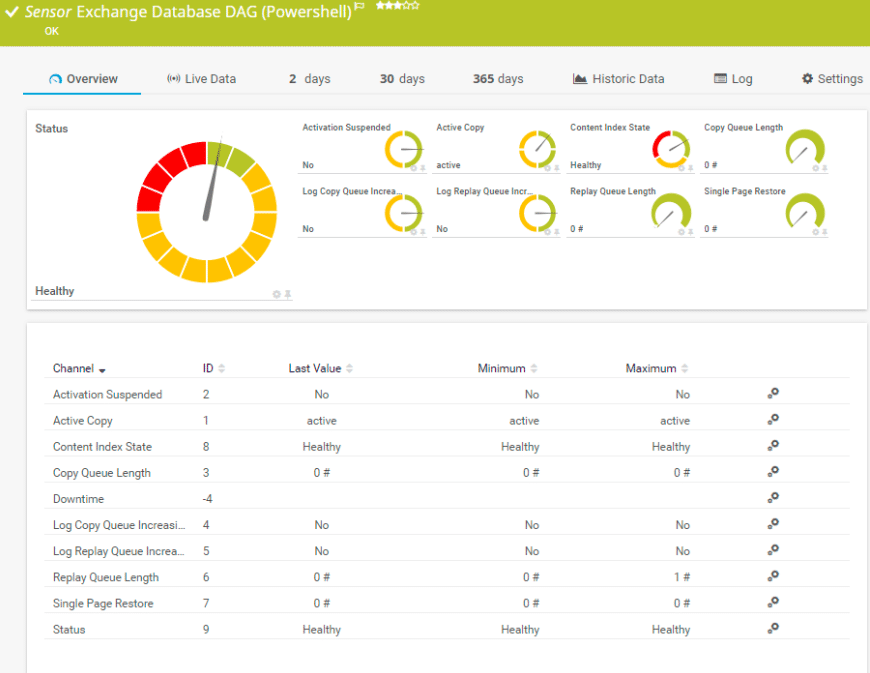Screen dimensions: 870x673
Task: Open the Historic Data tab
Action: tap(618, 79)
